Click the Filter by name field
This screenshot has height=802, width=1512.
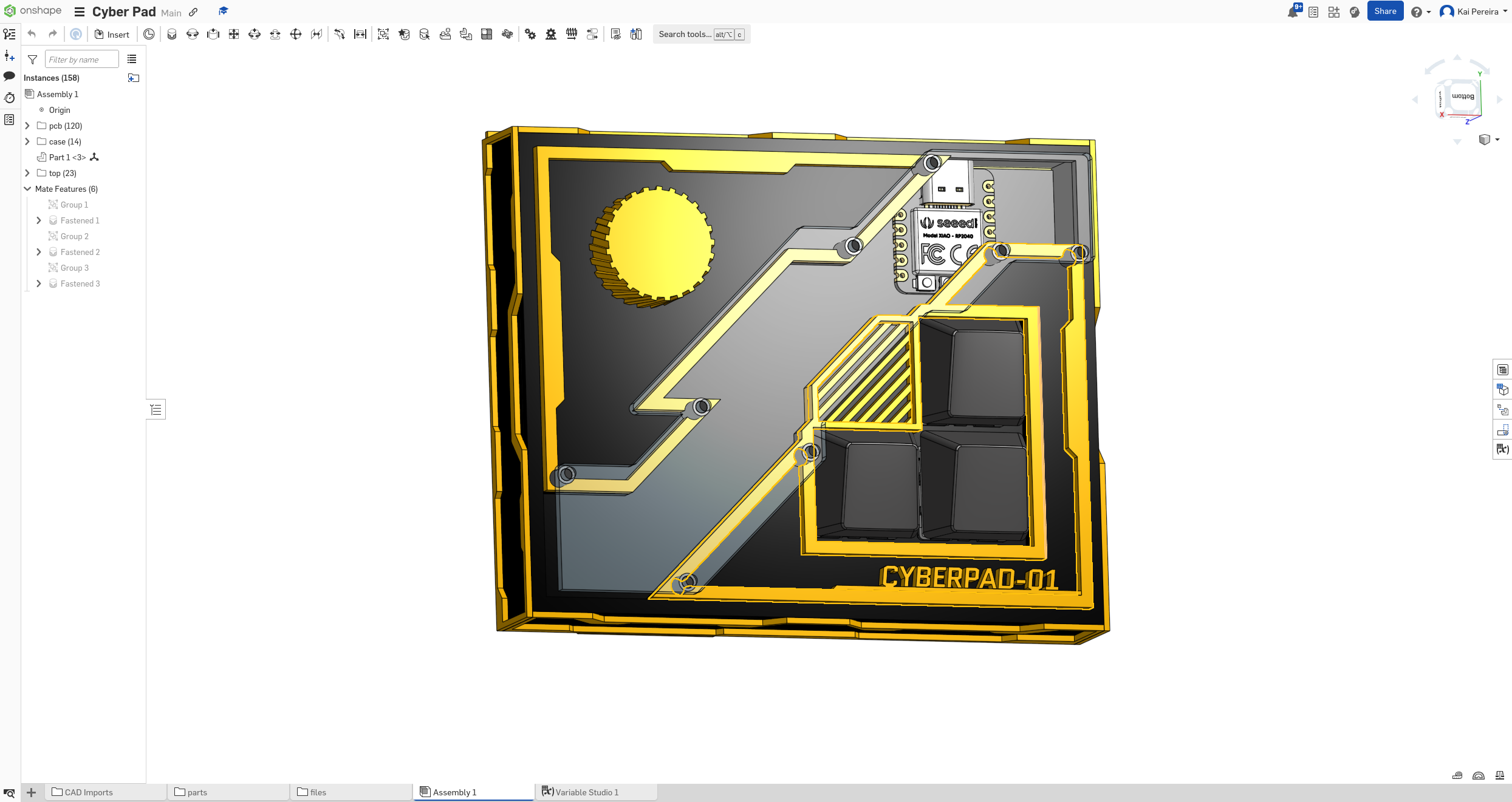[81, 59]
